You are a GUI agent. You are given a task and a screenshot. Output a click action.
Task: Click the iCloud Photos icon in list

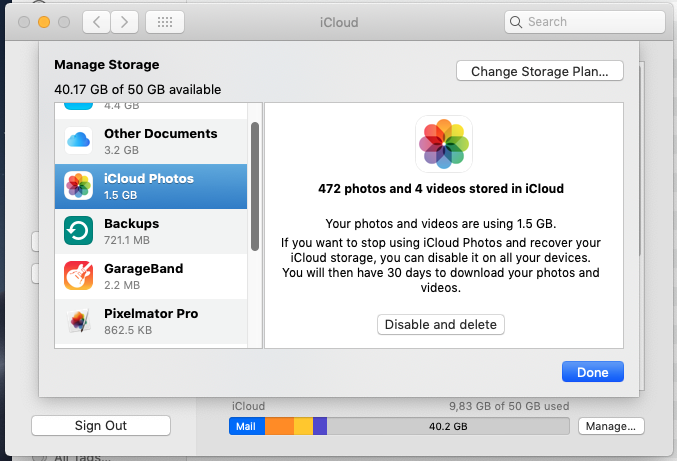click(x=79, y=186)
